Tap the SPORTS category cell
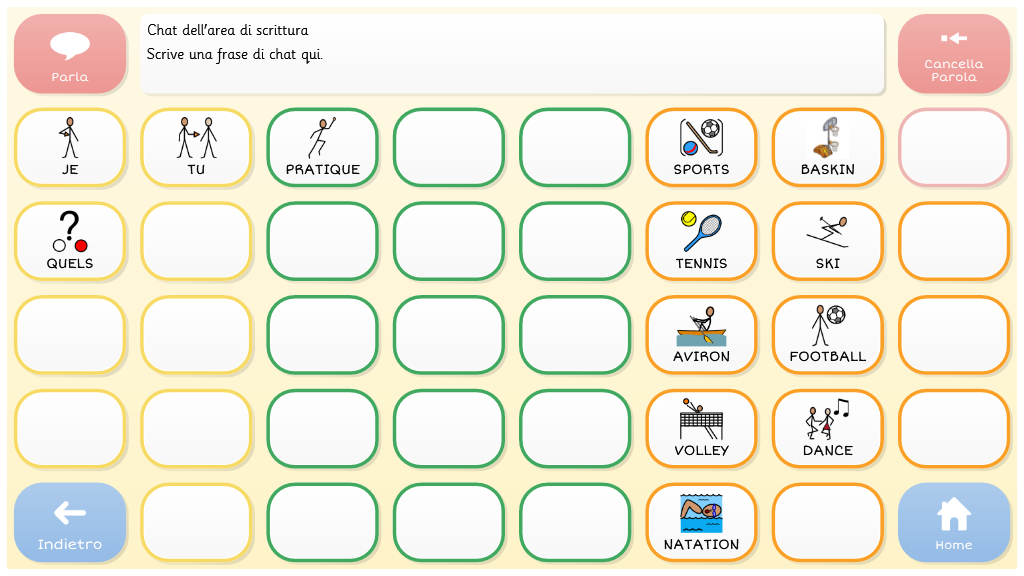The height and width of the screenshot is (576, 1024). pyautogui.click(x=701, y=148)
